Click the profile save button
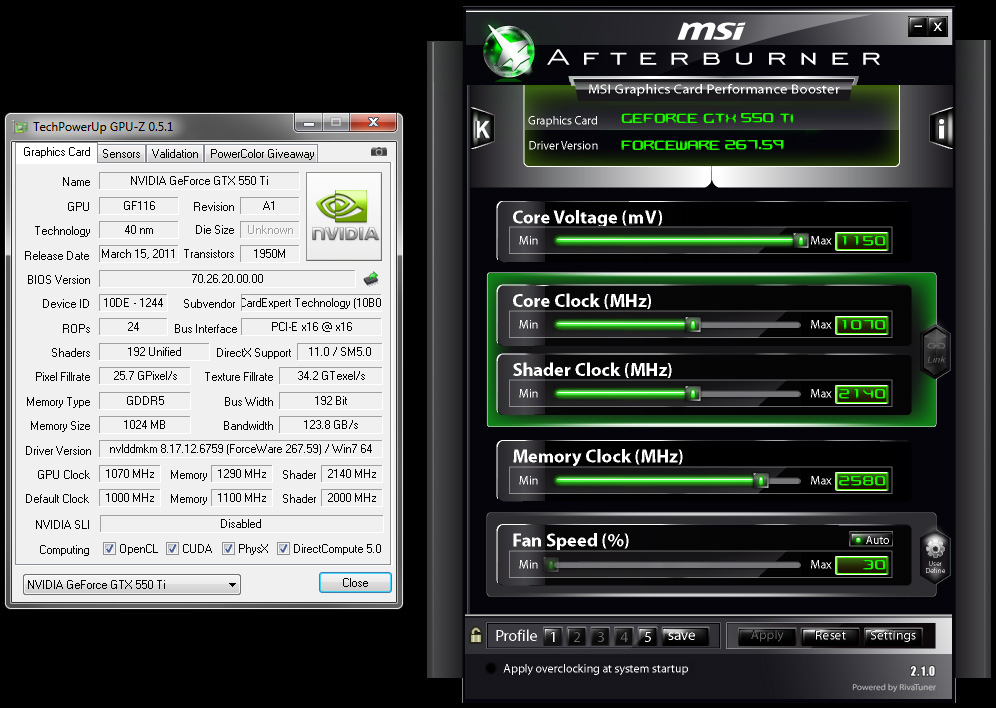 684,636
